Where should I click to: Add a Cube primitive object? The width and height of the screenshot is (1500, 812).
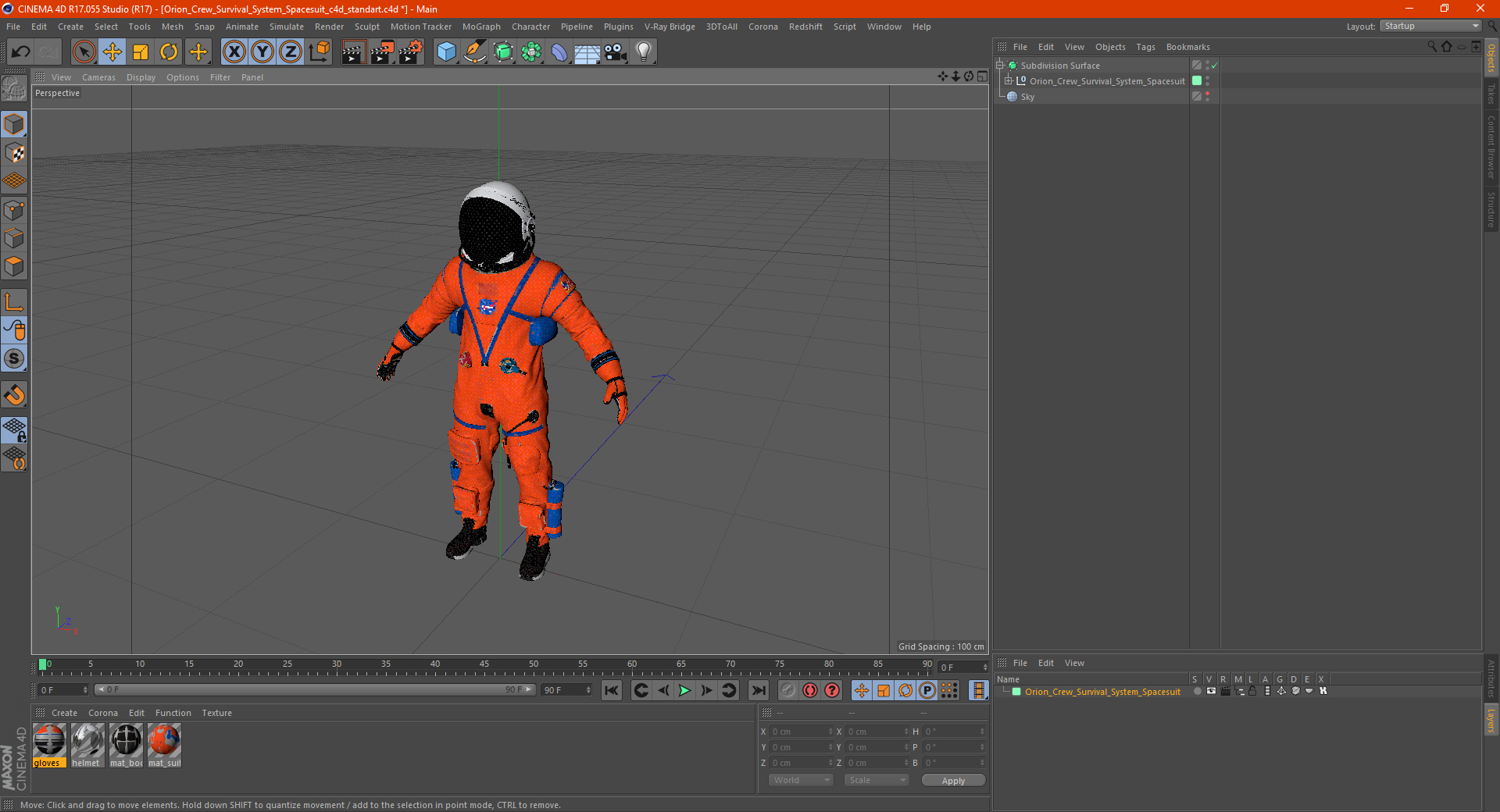pos(446,52)
